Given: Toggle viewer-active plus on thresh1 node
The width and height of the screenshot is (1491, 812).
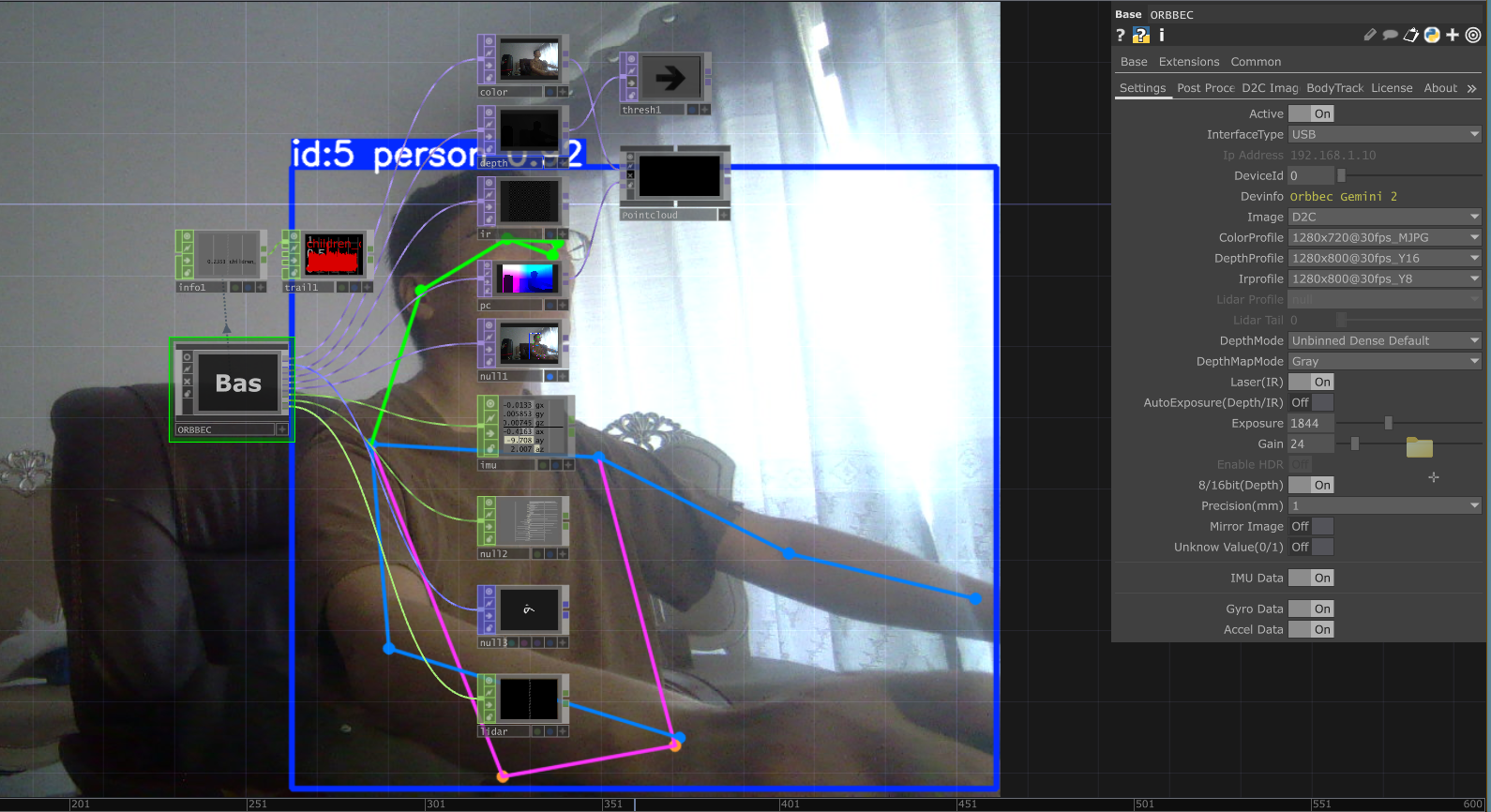Looking at the screenshot, I should 705,110.
